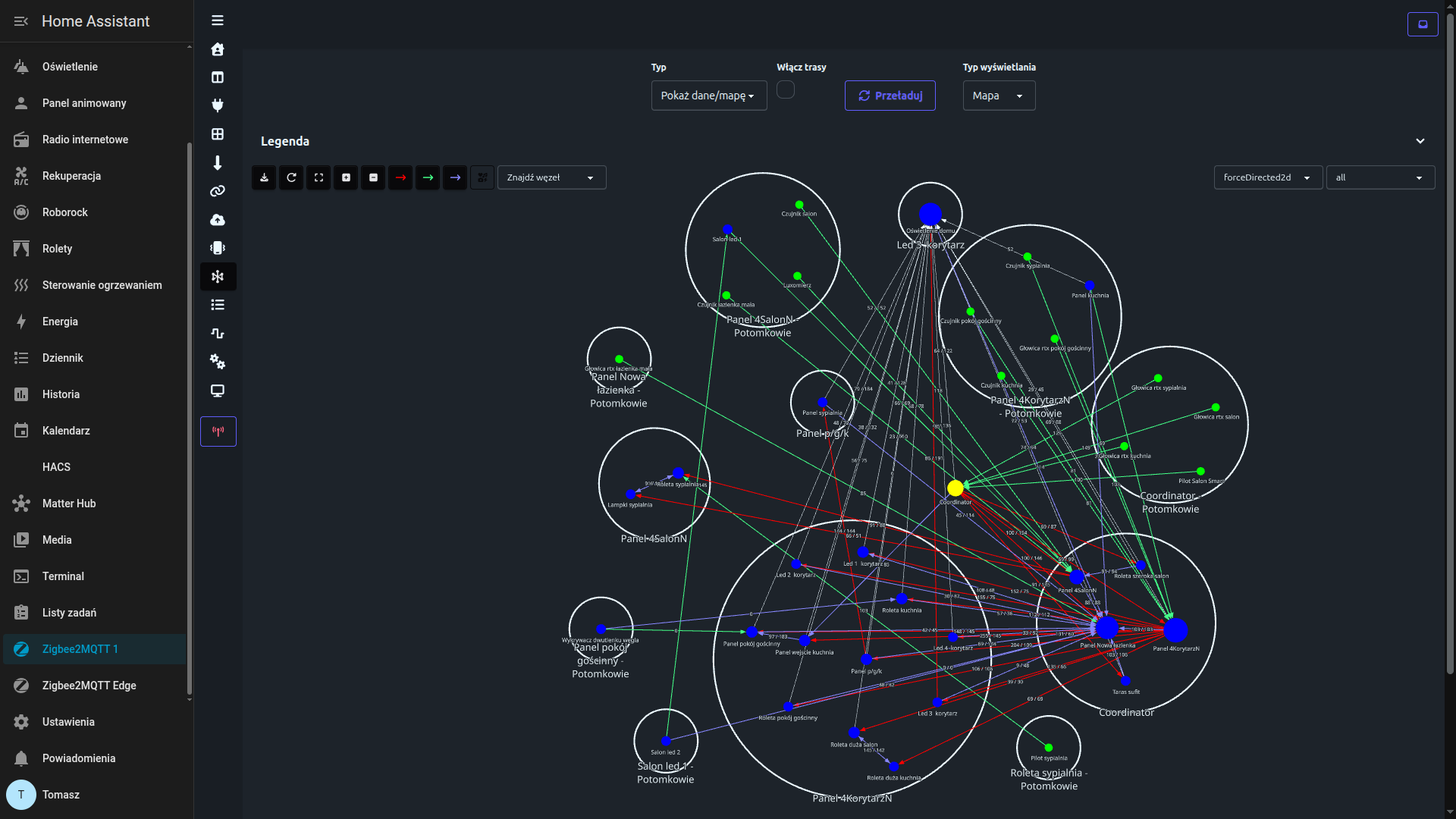Zoom out using the minus icon
1456x819 pixels.
click(x=373, y=177)
